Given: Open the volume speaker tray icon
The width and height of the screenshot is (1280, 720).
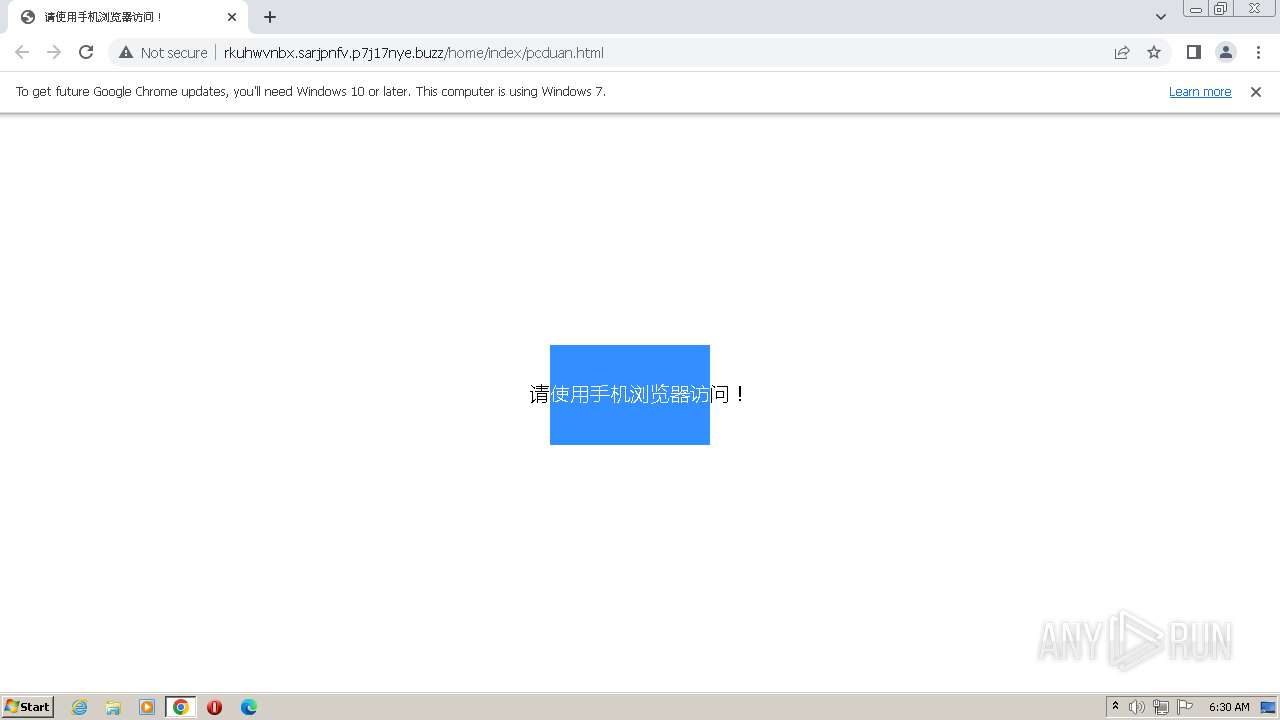Looking at the screenshot, I should pyautogui.click(x=1137, y=707).
